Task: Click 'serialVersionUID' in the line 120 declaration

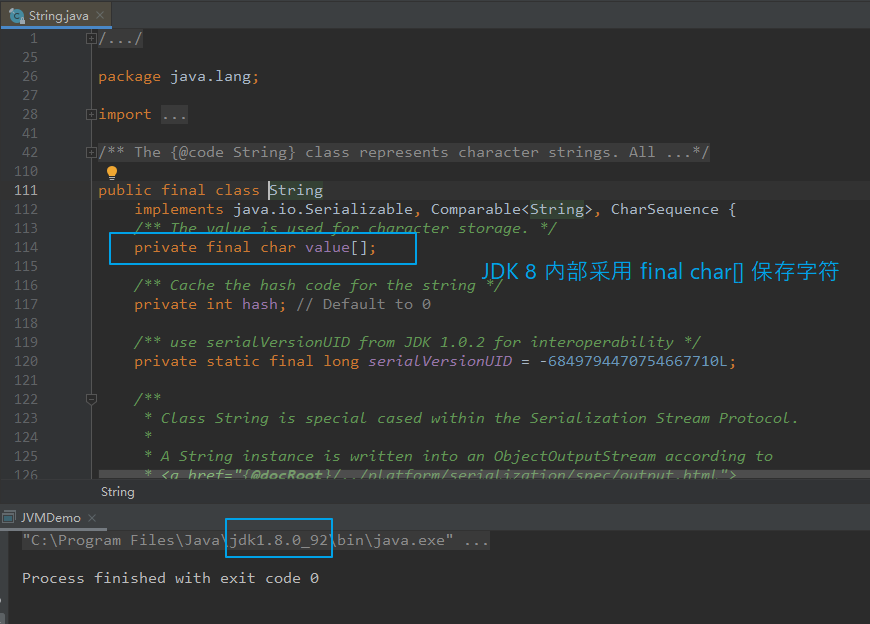Action: coord(440,361)
